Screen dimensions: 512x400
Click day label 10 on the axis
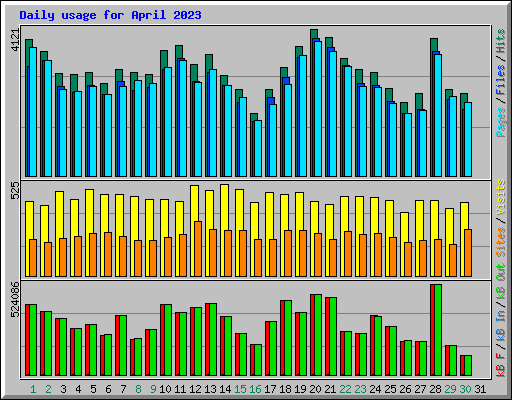click(x=165, y=389)
